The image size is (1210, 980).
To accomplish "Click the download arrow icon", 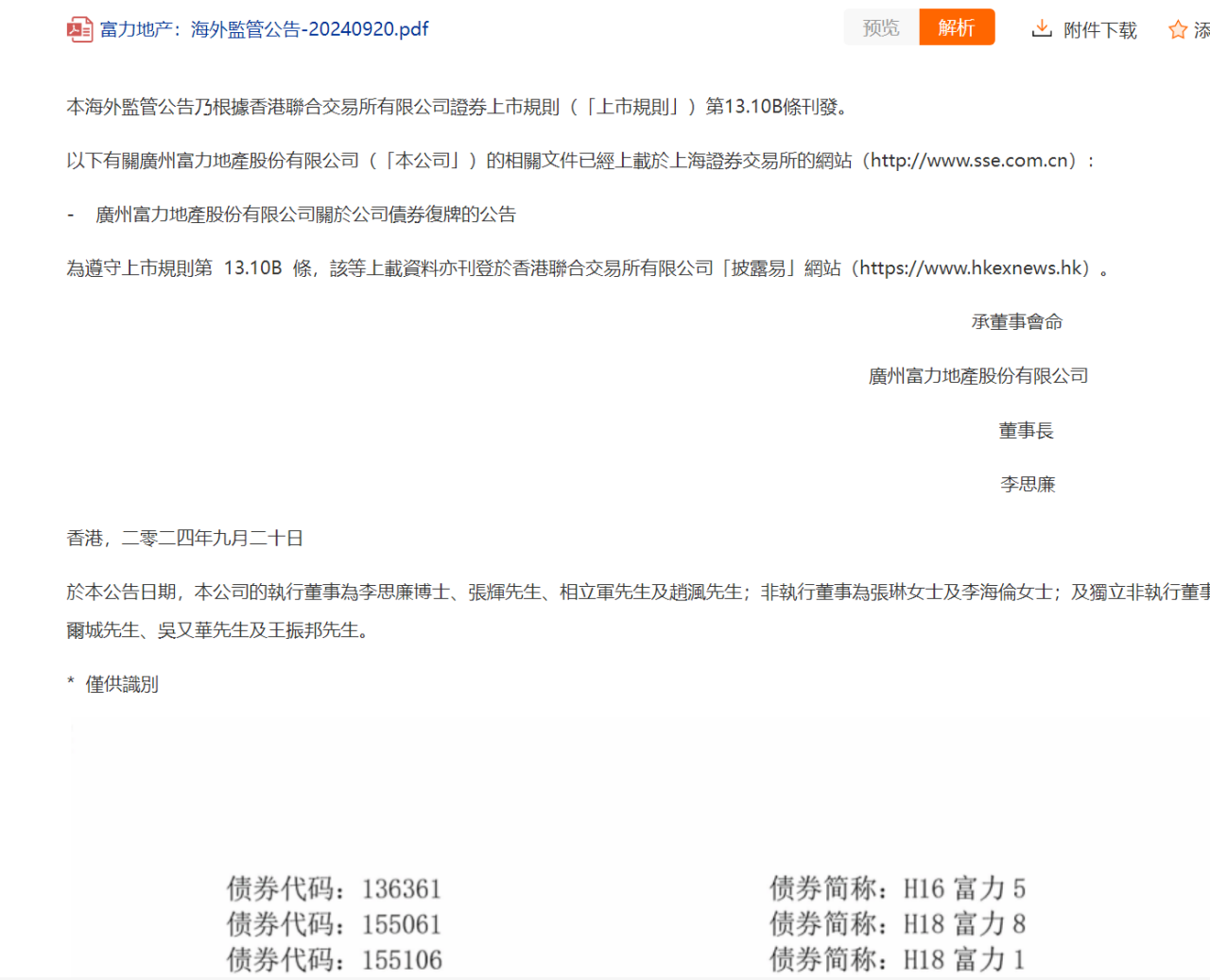I will 1042,29.
